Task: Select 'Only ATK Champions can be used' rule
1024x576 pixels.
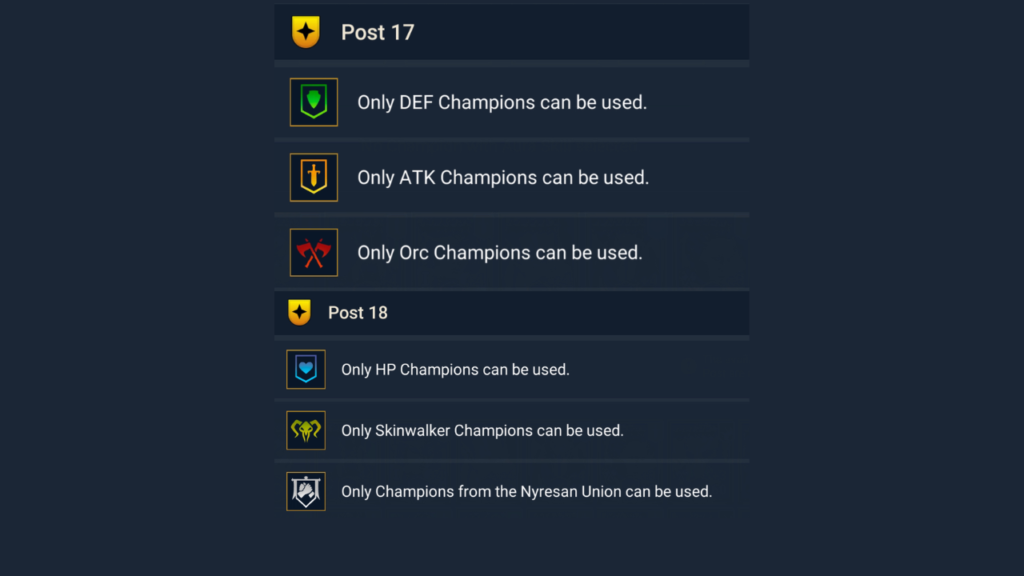Action: click(x=503, y=177)
